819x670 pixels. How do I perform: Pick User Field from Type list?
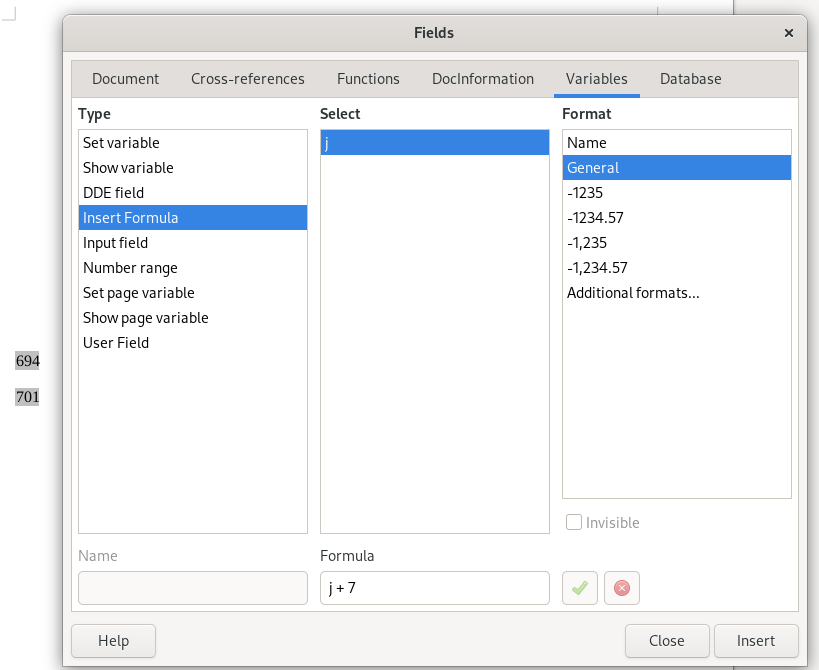click(116, 343)
